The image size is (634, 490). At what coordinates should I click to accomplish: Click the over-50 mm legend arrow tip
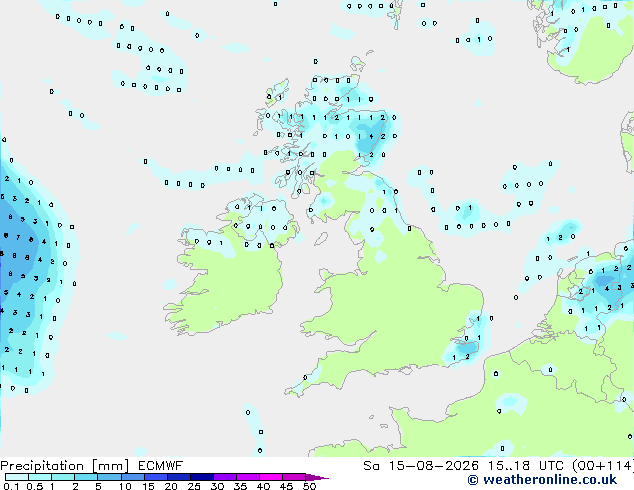pos(317,477)
